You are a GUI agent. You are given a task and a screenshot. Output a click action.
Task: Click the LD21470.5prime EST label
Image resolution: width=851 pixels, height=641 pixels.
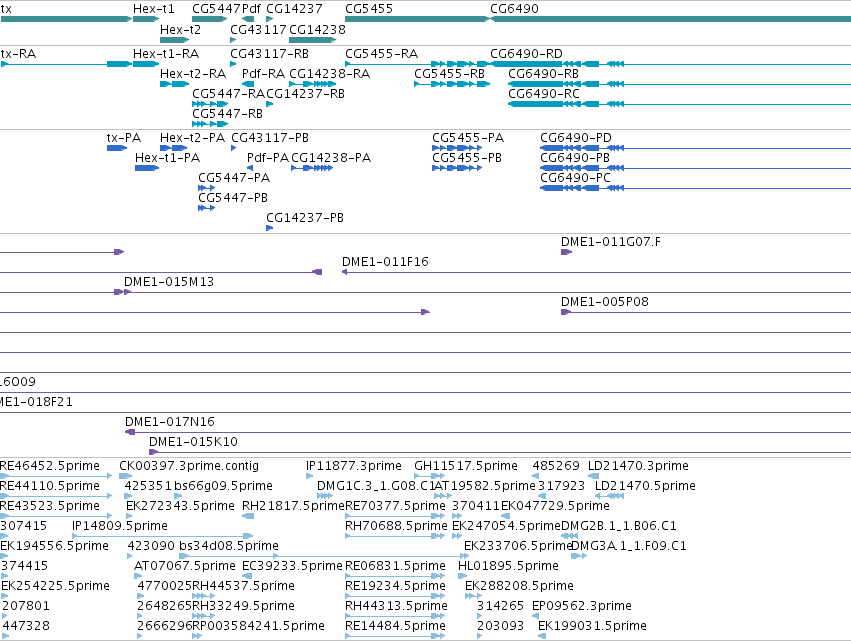point(645,486)
